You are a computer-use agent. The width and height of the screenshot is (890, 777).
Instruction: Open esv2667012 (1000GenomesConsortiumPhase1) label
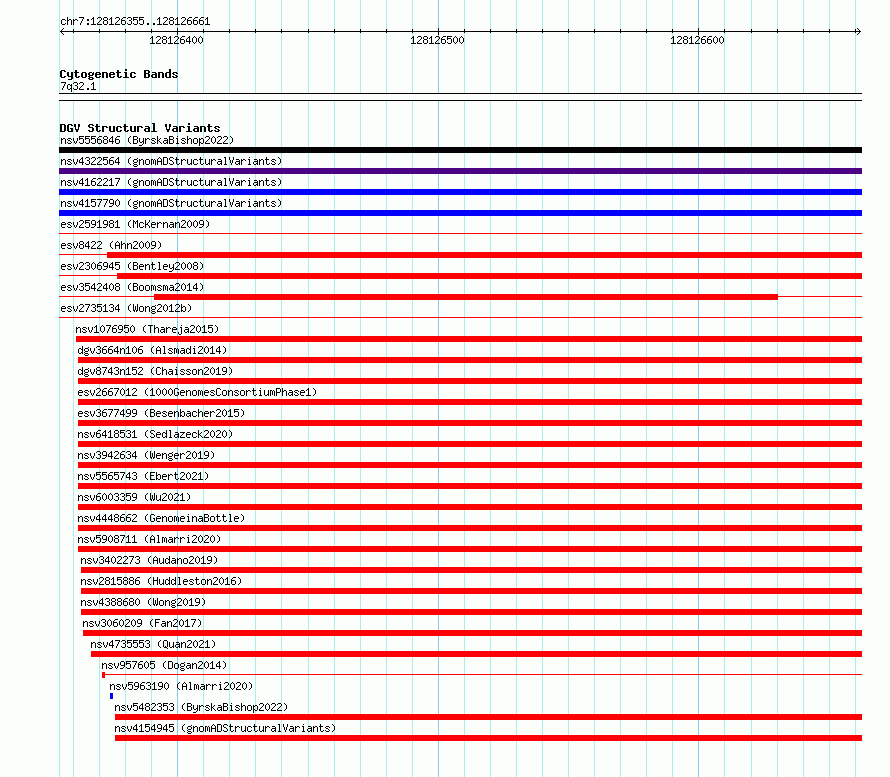(x=197, y=392)
